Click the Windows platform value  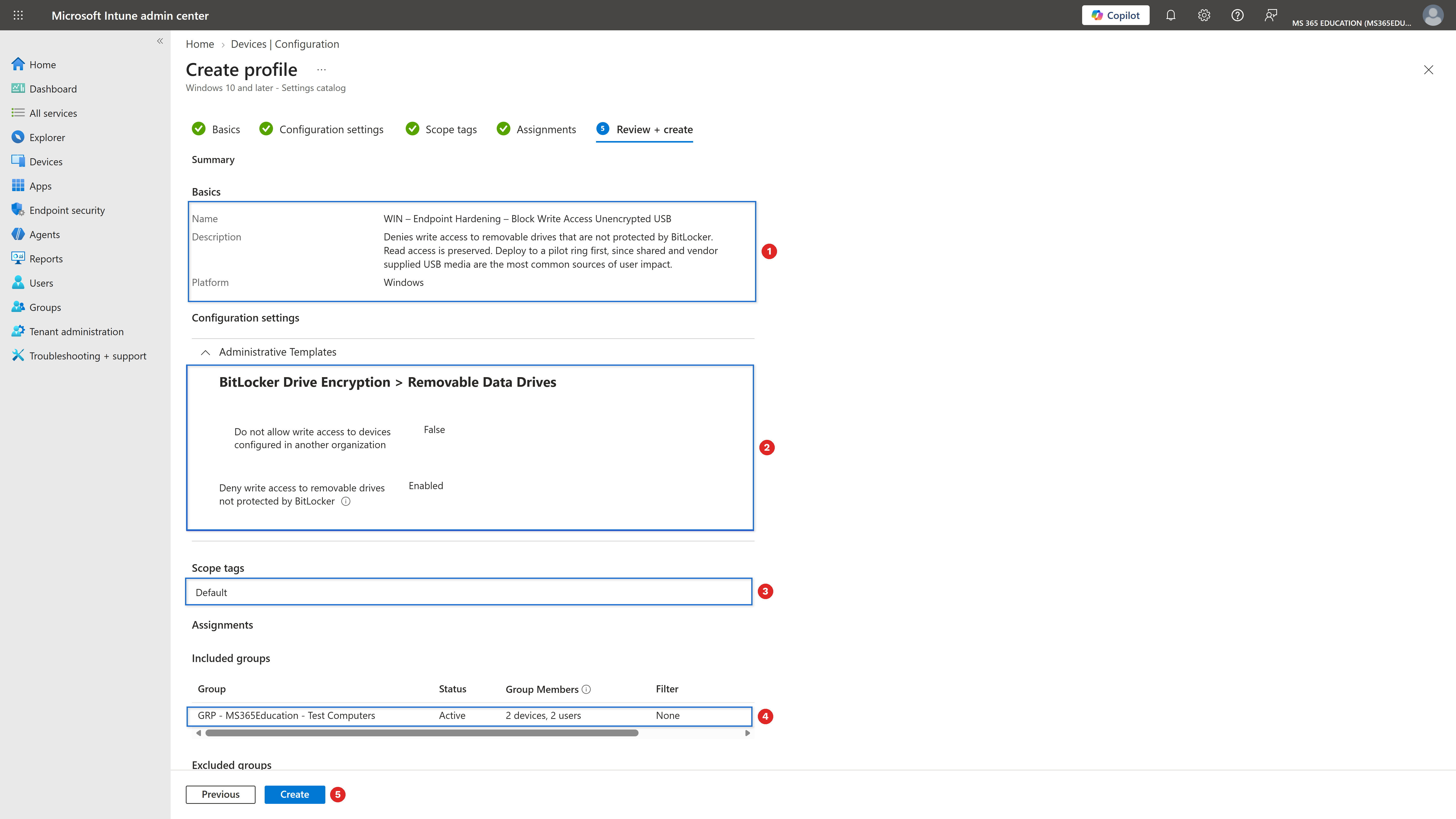tap(404, 283)
